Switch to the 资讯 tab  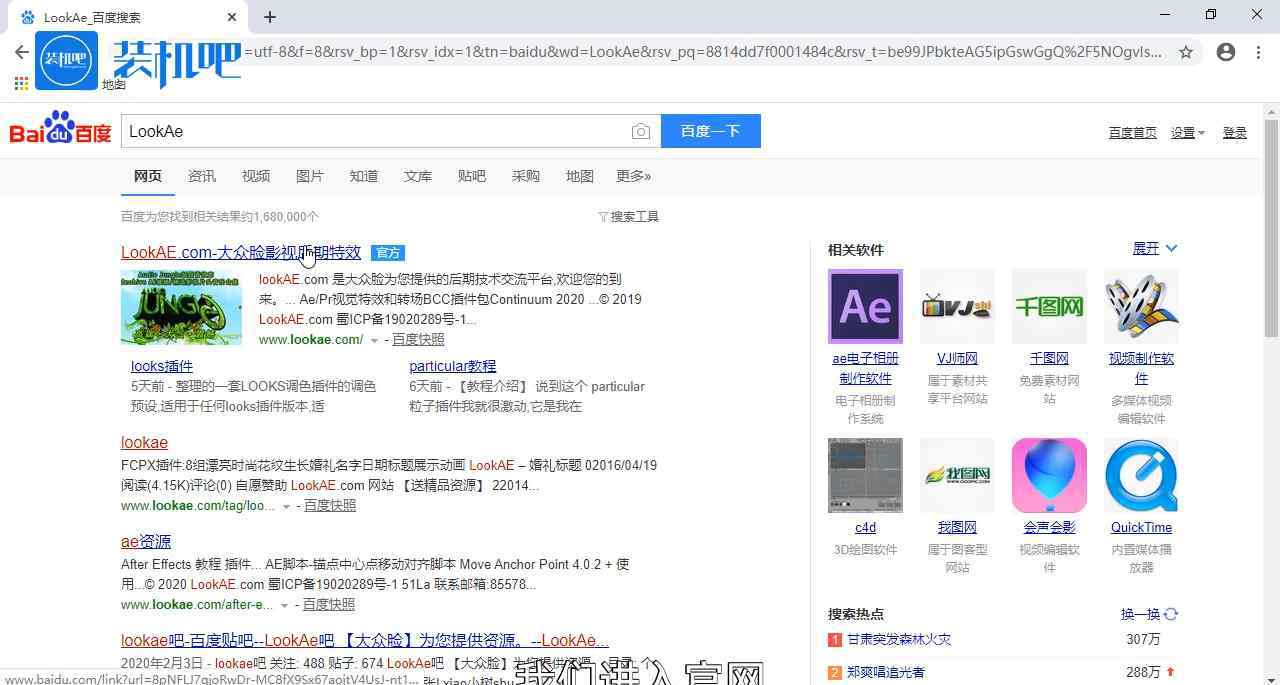coord(202,176)
